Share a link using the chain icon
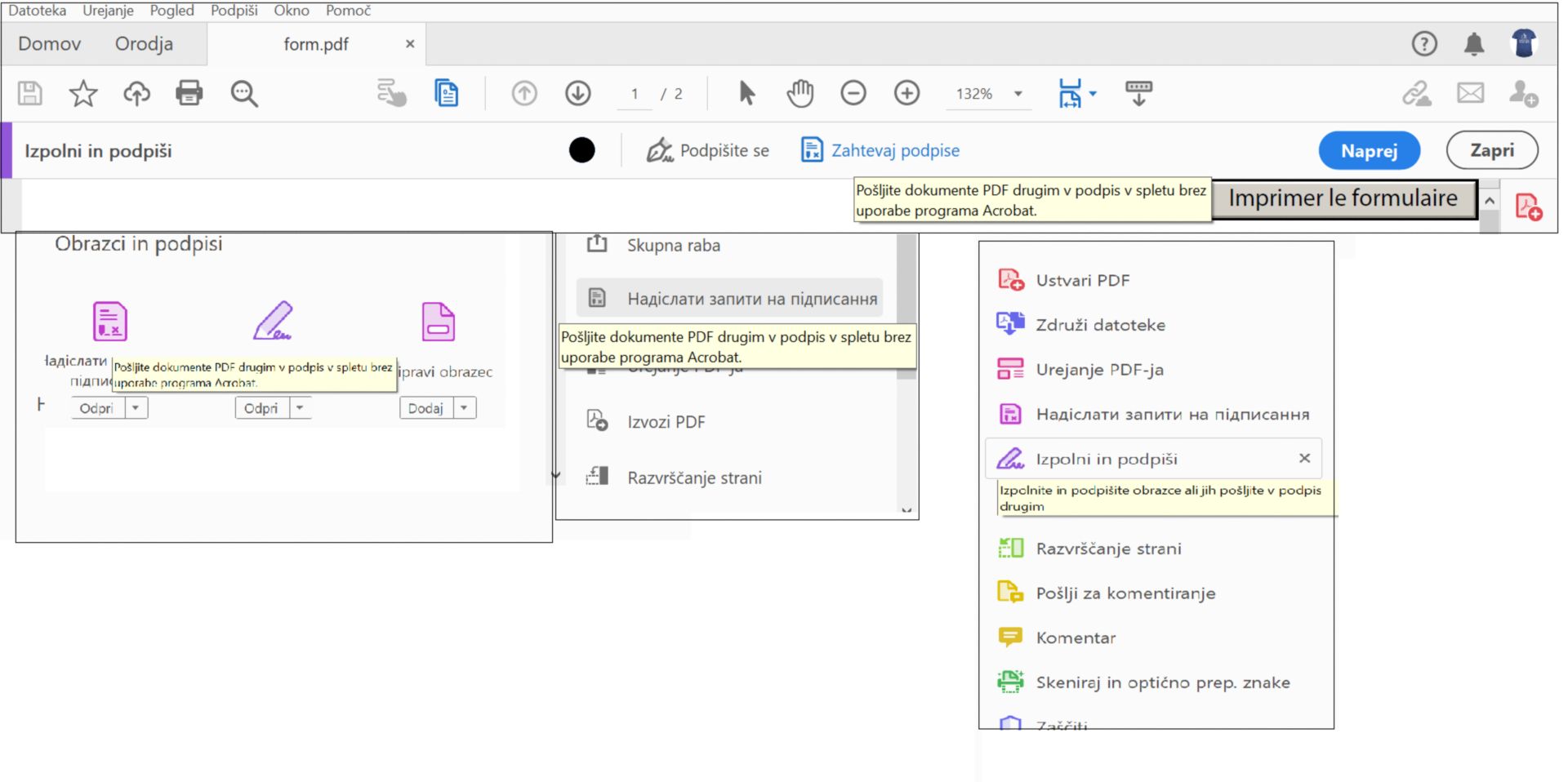Screen dimensions: 1568x782 (1417, 93)
